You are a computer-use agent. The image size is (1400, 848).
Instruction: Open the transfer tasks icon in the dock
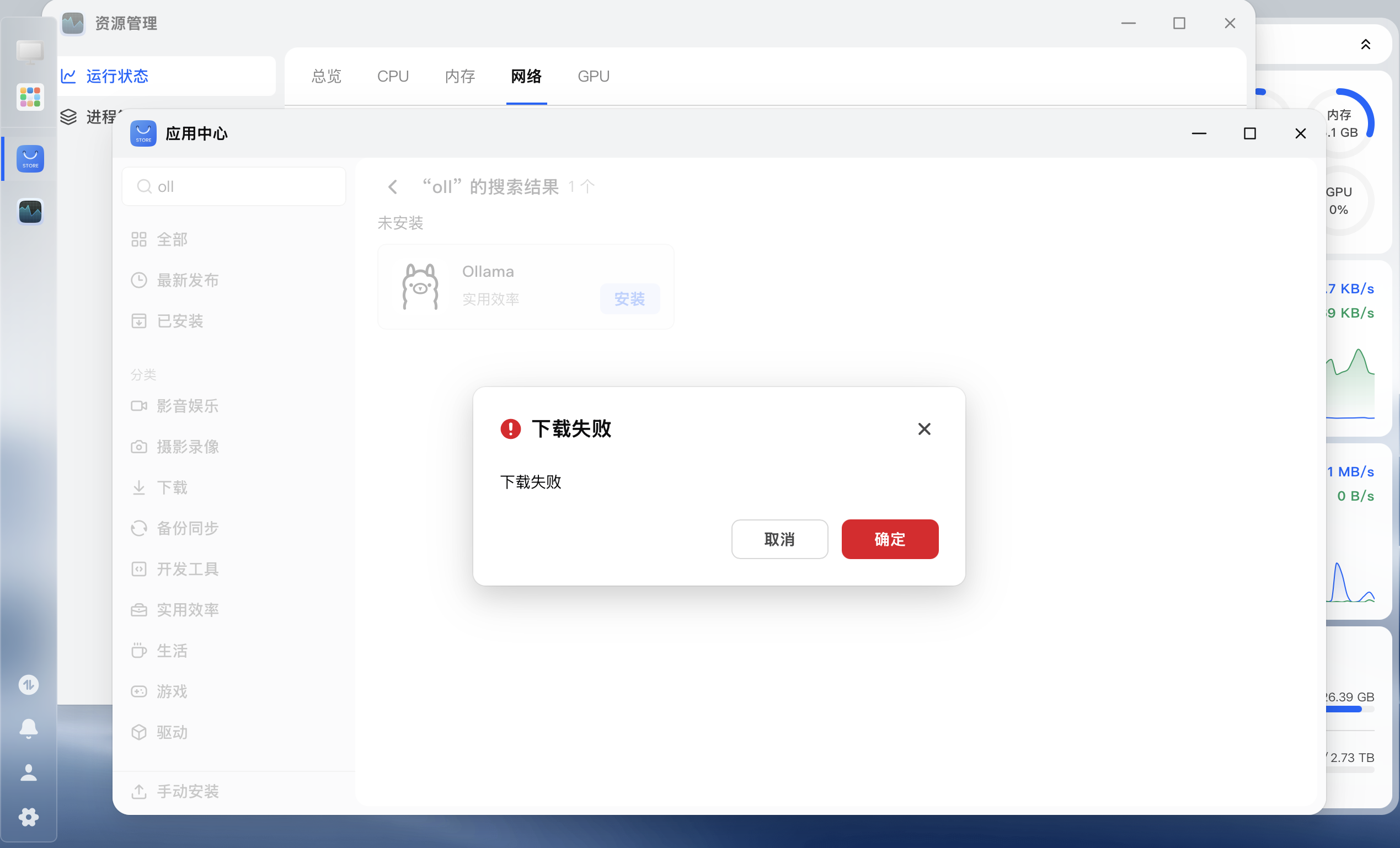pos(29,685)
